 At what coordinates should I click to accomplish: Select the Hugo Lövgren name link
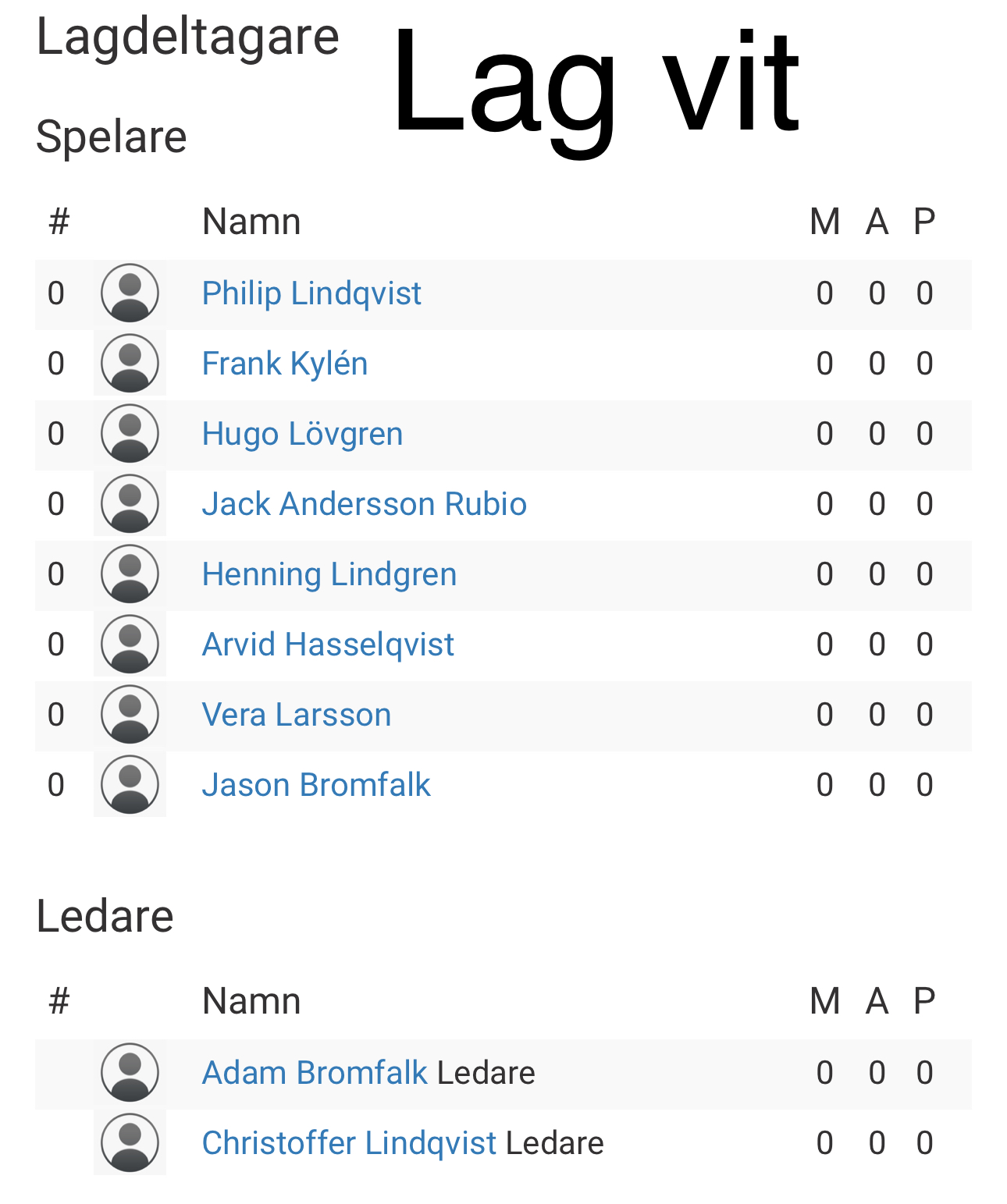[x=302, y=434]
